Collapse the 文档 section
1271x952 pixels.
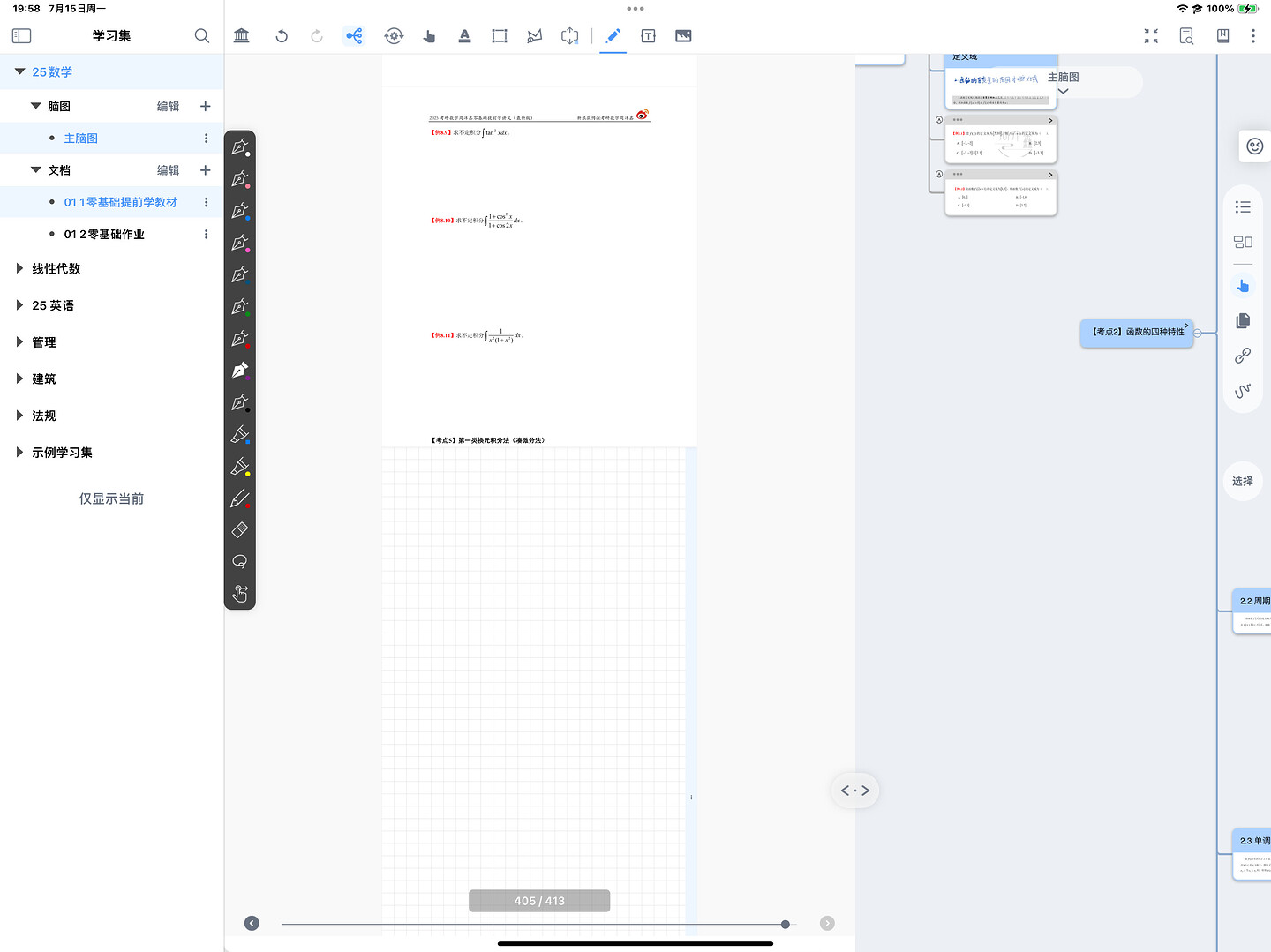click(x=35, y=170)
